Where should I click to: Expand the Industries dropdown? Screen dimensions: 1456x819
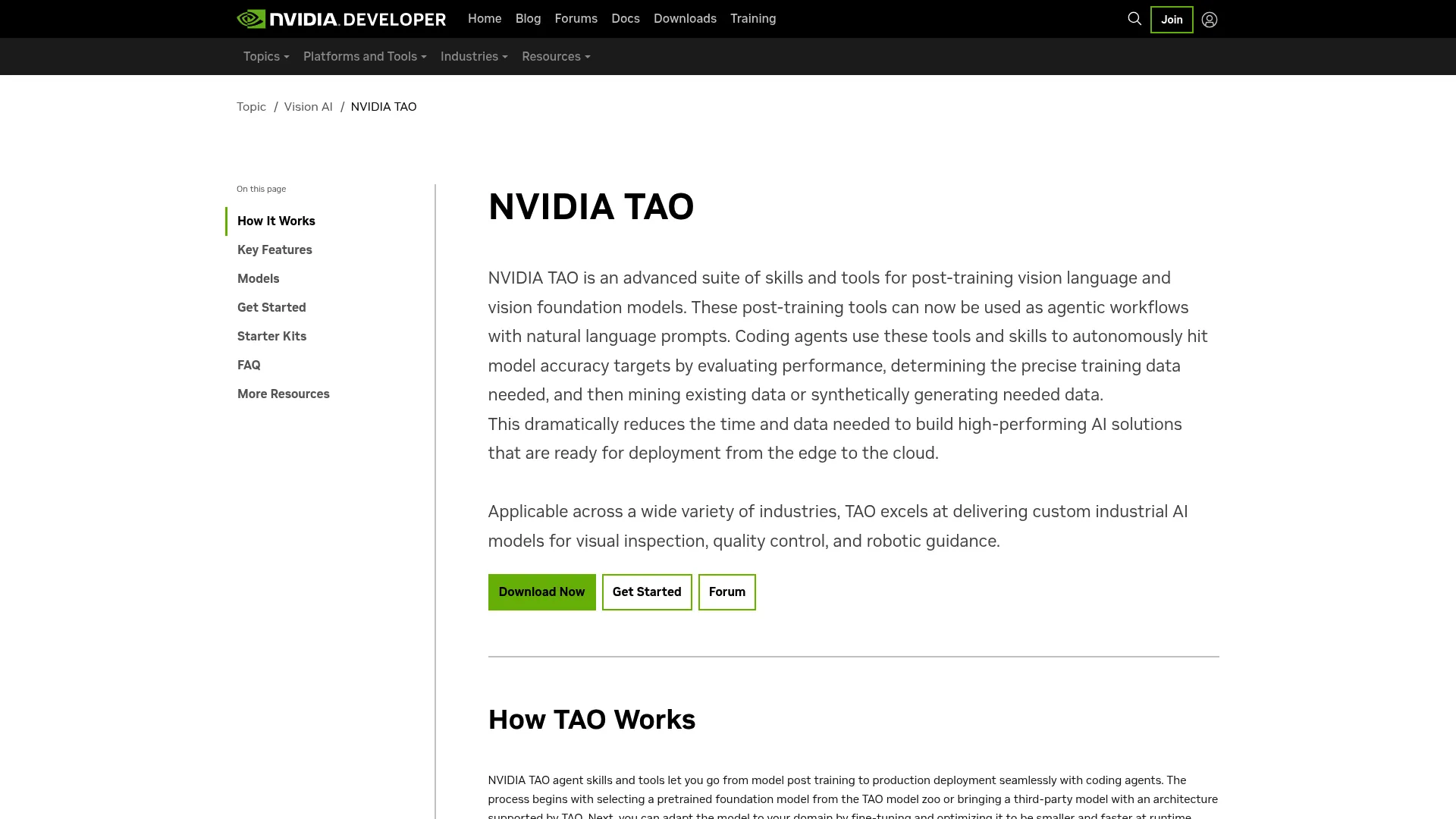tap(474, 57)
